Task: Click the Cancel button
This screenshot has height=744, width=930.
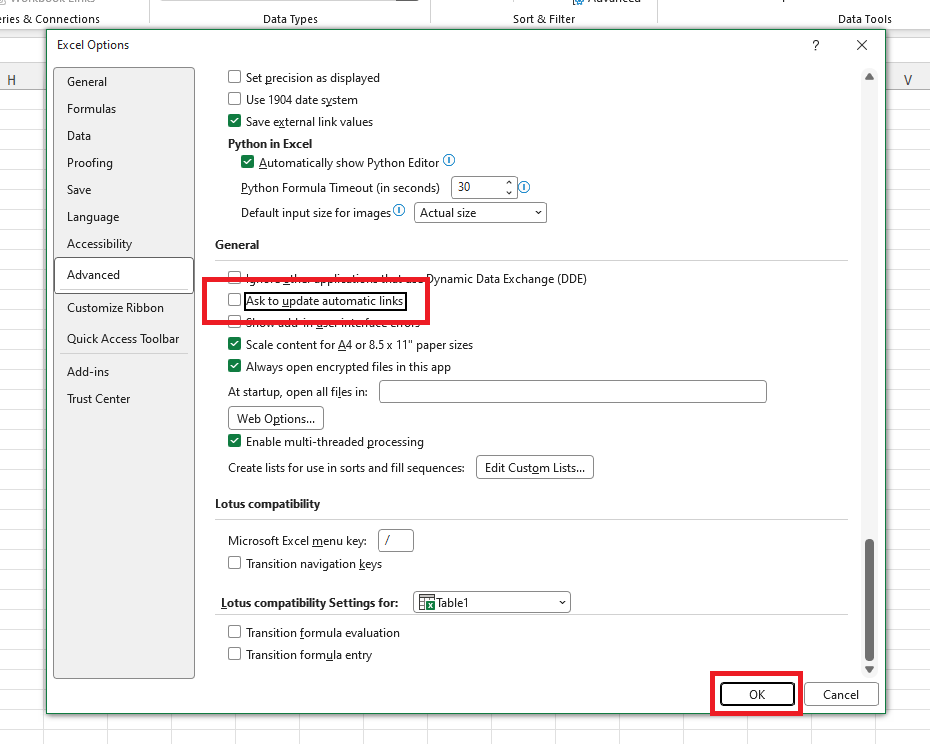Action: tap(840, 694)
